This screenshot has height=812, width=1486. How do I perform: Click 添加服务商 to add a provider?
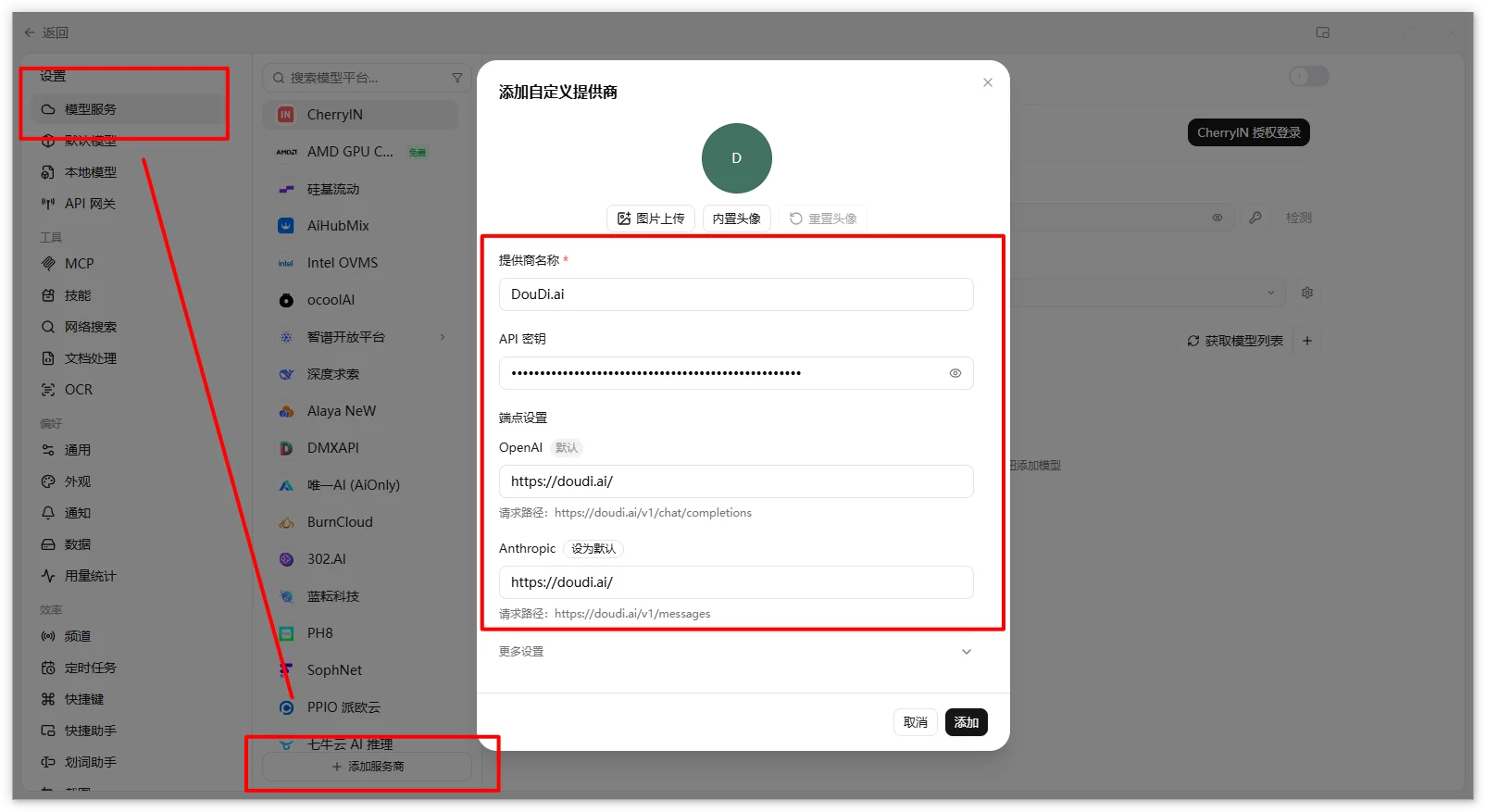pyautogui.click(x=367, y=767)
